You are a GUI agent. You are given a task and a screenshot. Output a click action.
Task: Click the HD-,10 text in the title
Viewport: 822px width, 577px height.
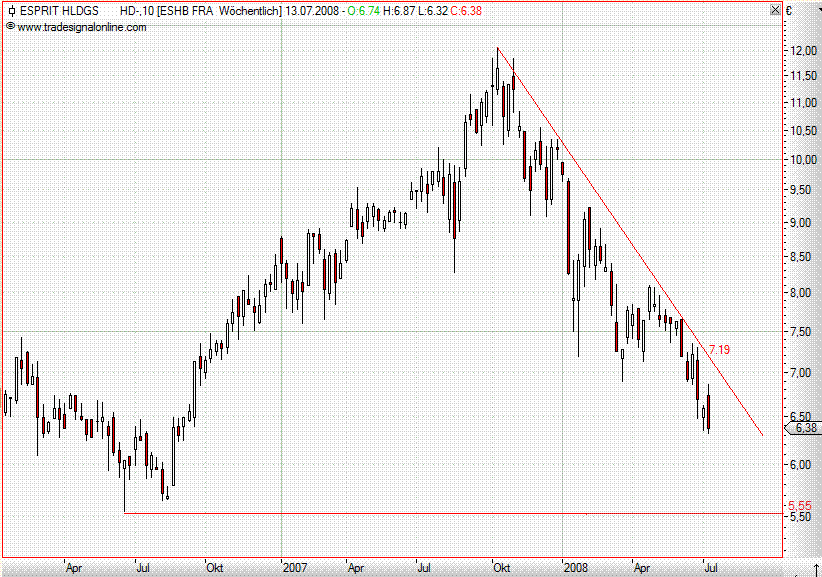137,11
